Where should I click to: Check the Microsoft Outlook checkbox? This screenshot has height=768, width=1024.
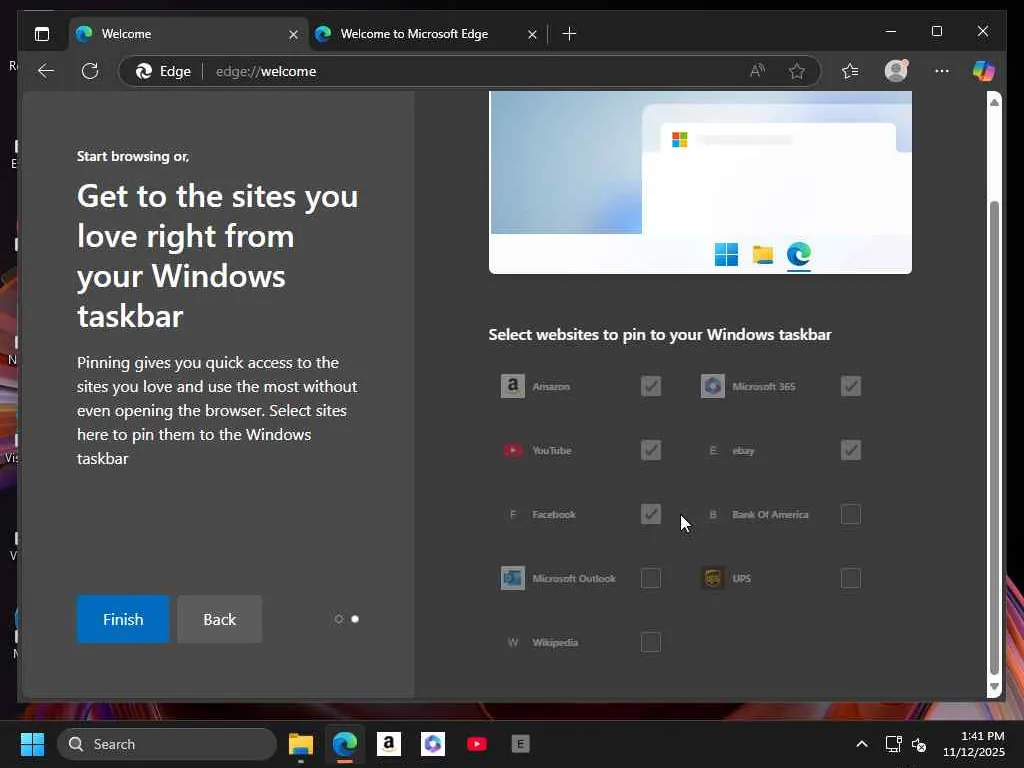click(650, 578)
